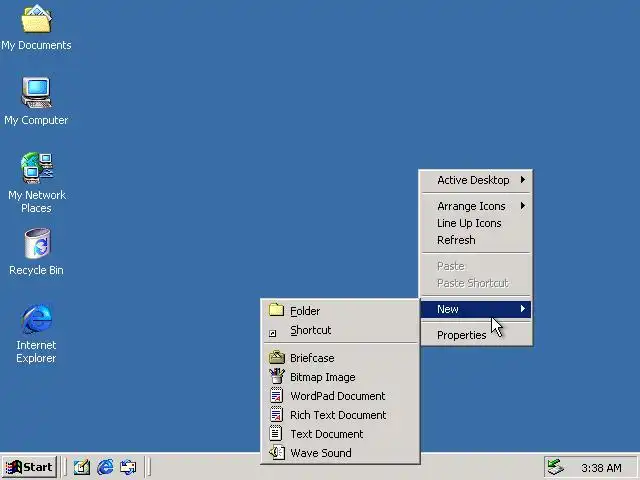
Task: Create a new Shortcut from submenu
Action: click(x=341, y=330)
